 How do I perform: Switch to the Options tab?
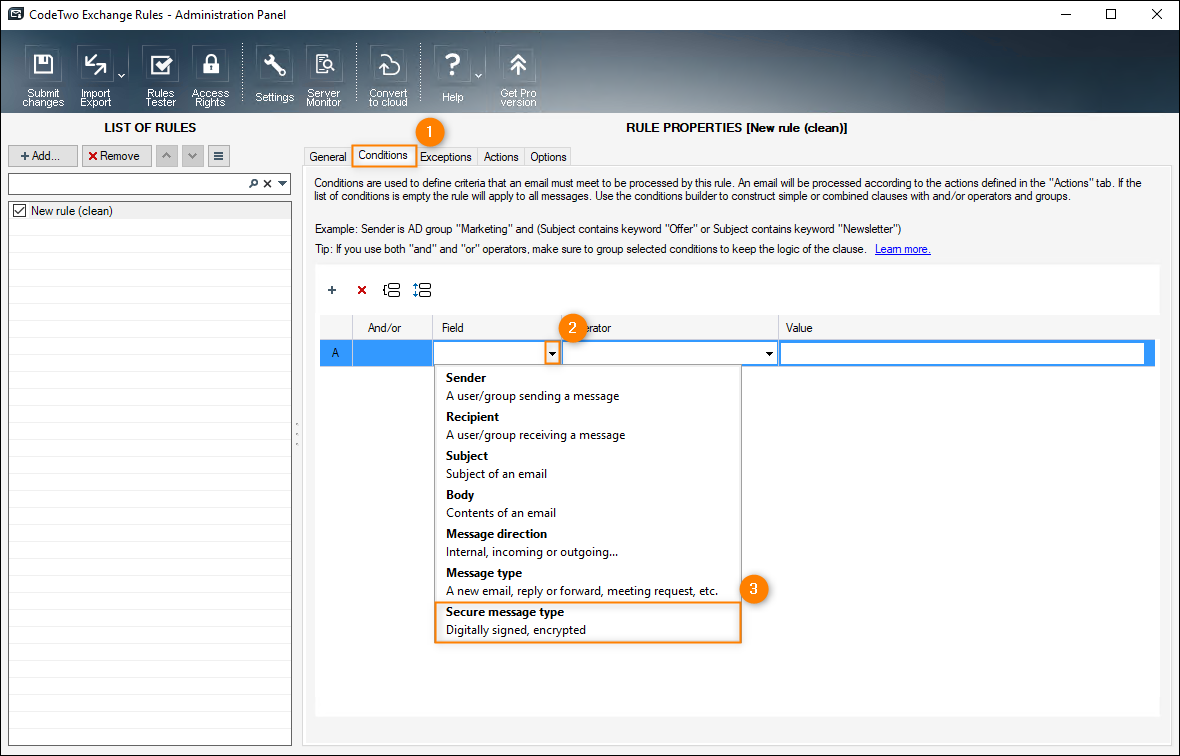[x=548, y=156]
